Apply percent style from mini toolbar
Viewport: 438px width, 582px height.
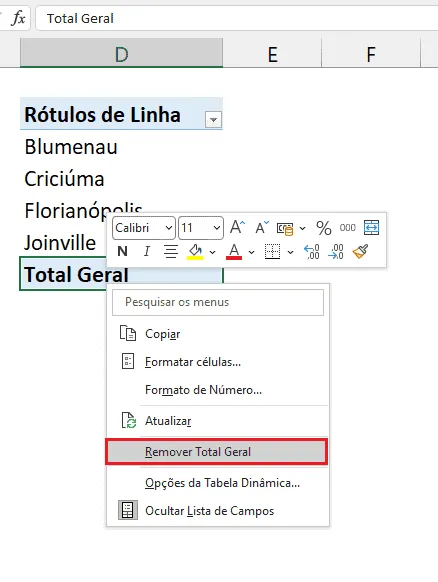324,228
